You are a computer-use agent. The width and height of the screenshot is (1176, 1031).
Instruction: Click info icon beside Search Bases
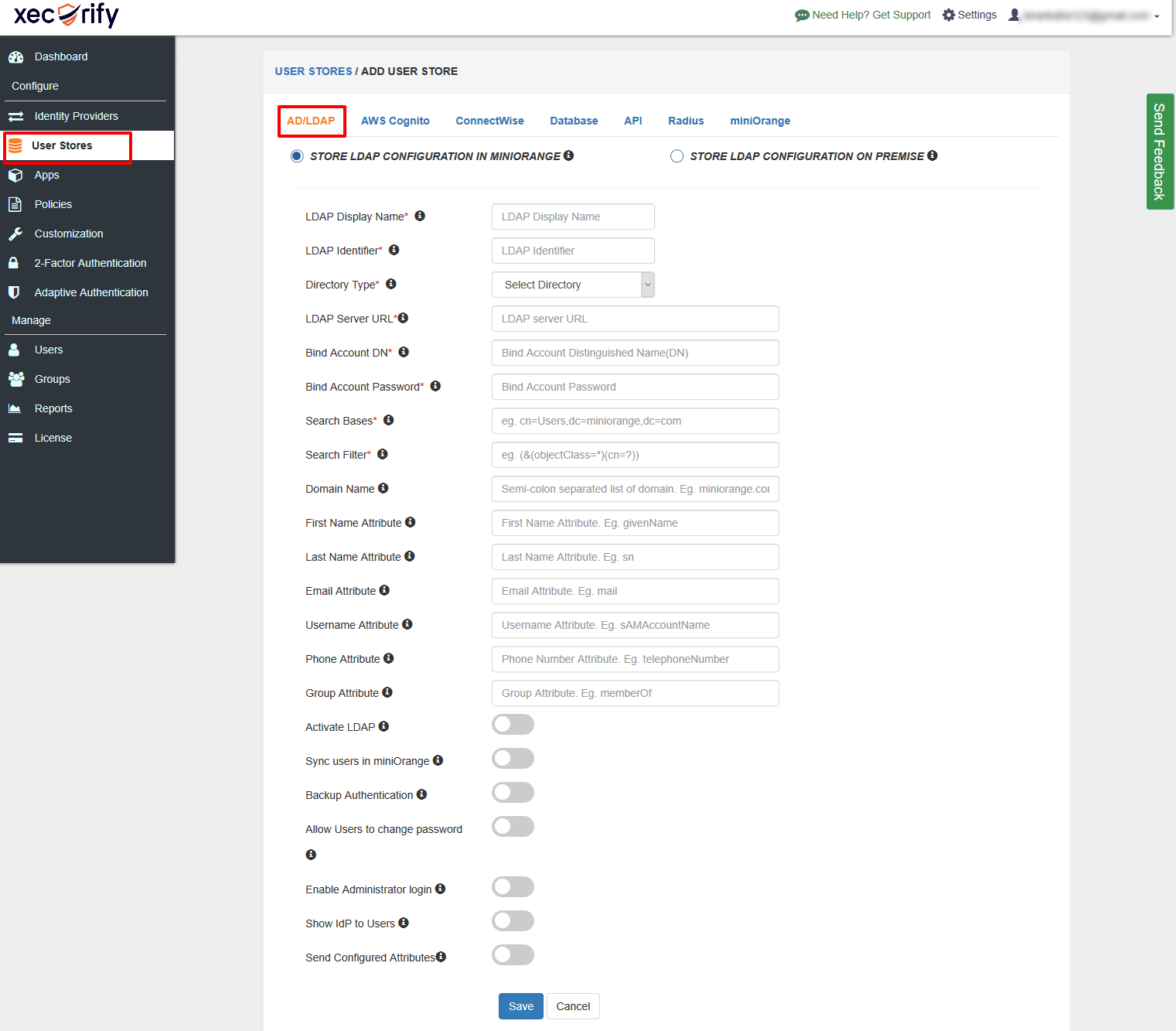tap(389, 420)
